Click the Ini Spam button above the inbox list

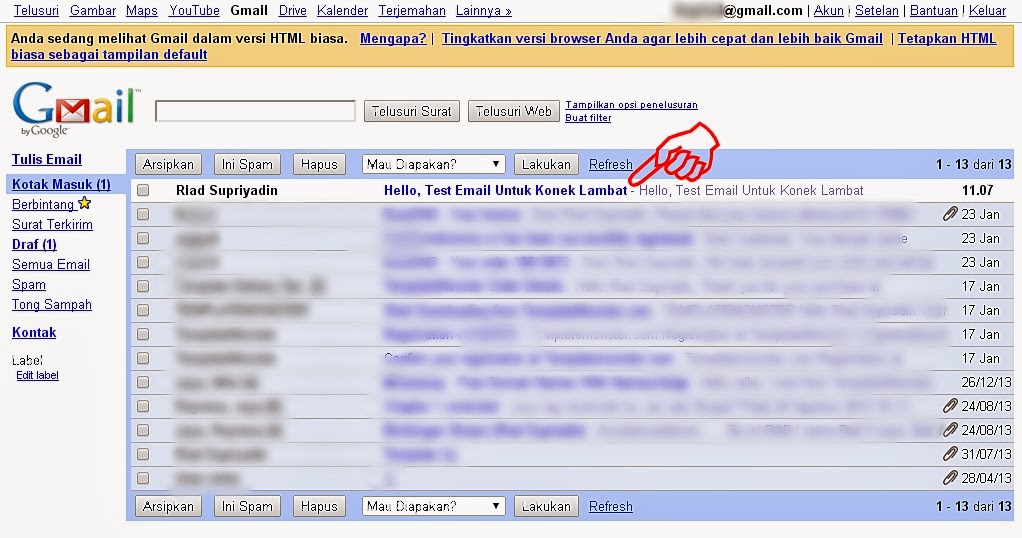(x=247, y=164)
